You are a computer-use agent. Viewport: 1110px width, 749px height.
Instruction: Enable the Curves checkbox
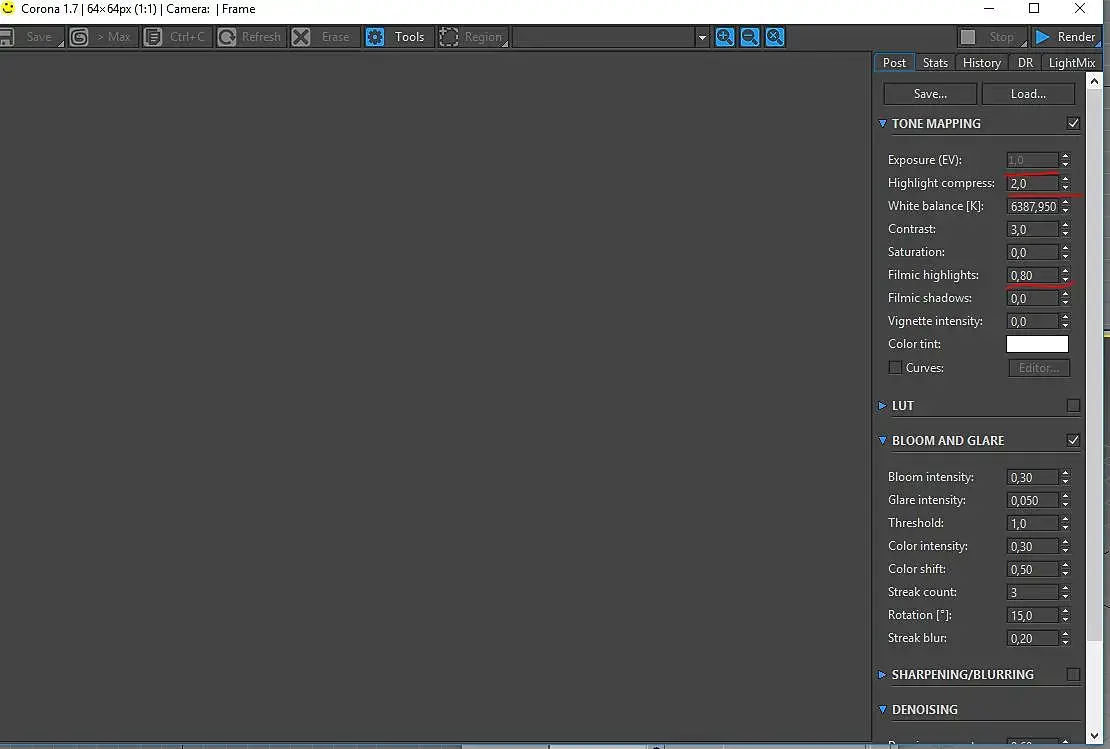[x=895, y=367]
